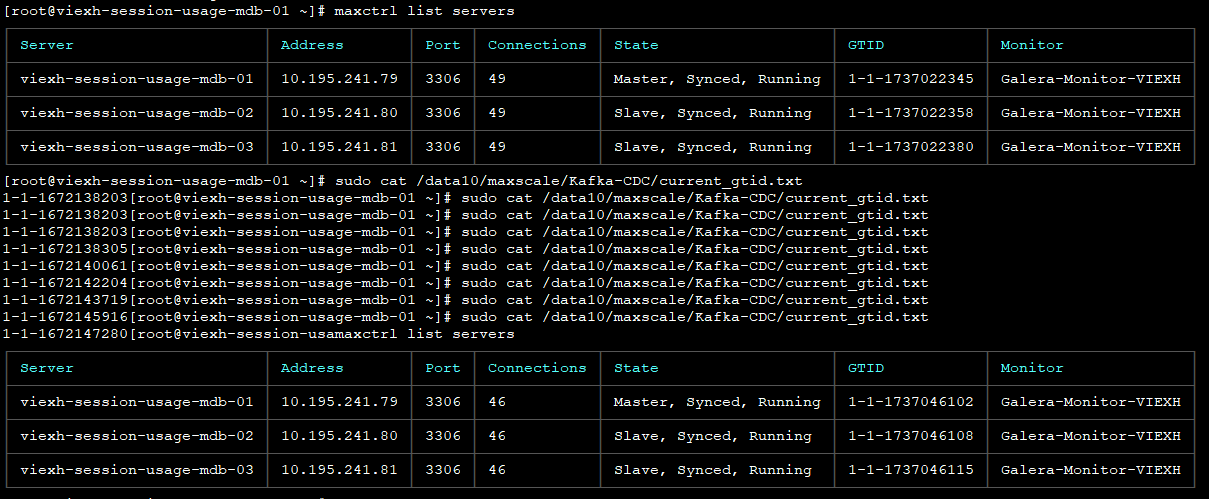Image resolution: width=1209 pixels, height=499 pixels.
Task: Select GTID value 1-1-1737022380
Action: (x=910, y=147)
